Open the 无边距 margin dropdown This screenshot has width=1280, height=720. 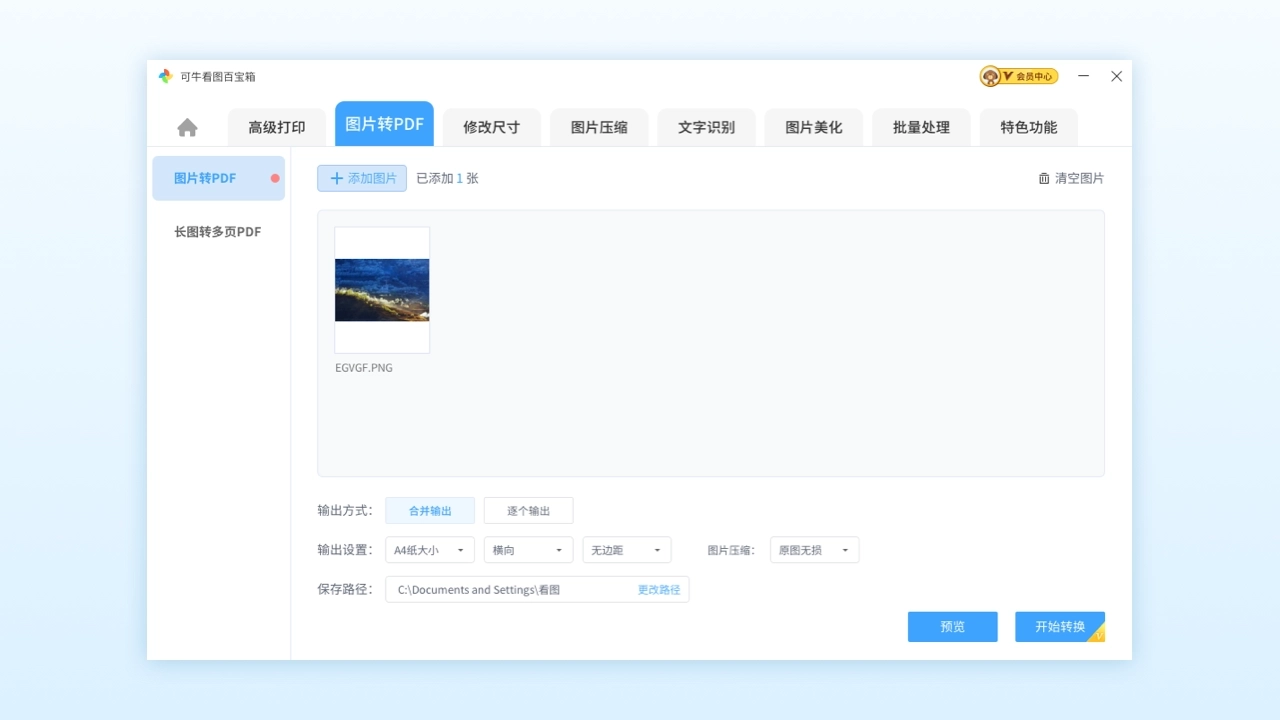click(626, 549)
